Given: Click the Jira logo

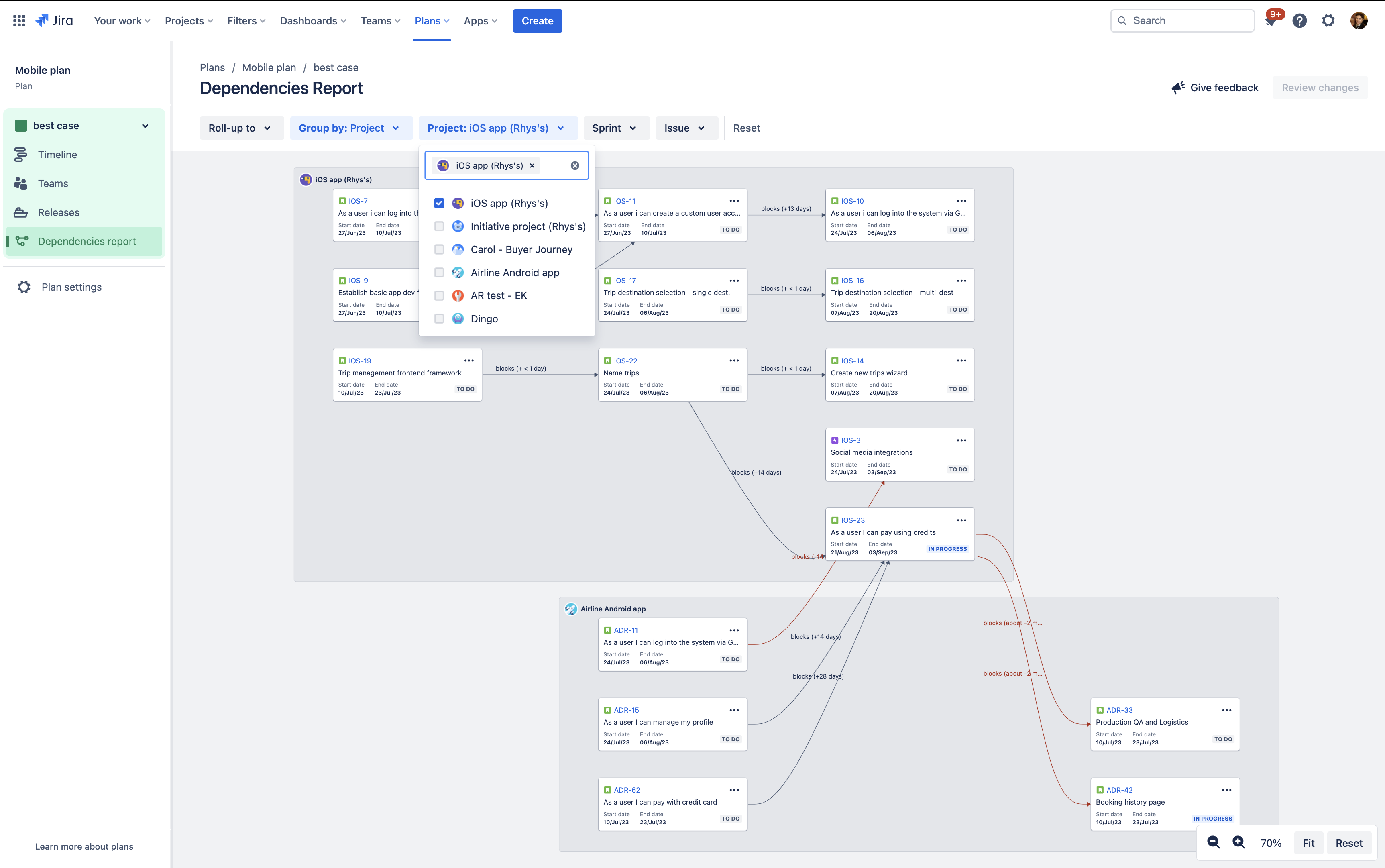Looking at the screenshot, I should [55, 20].
